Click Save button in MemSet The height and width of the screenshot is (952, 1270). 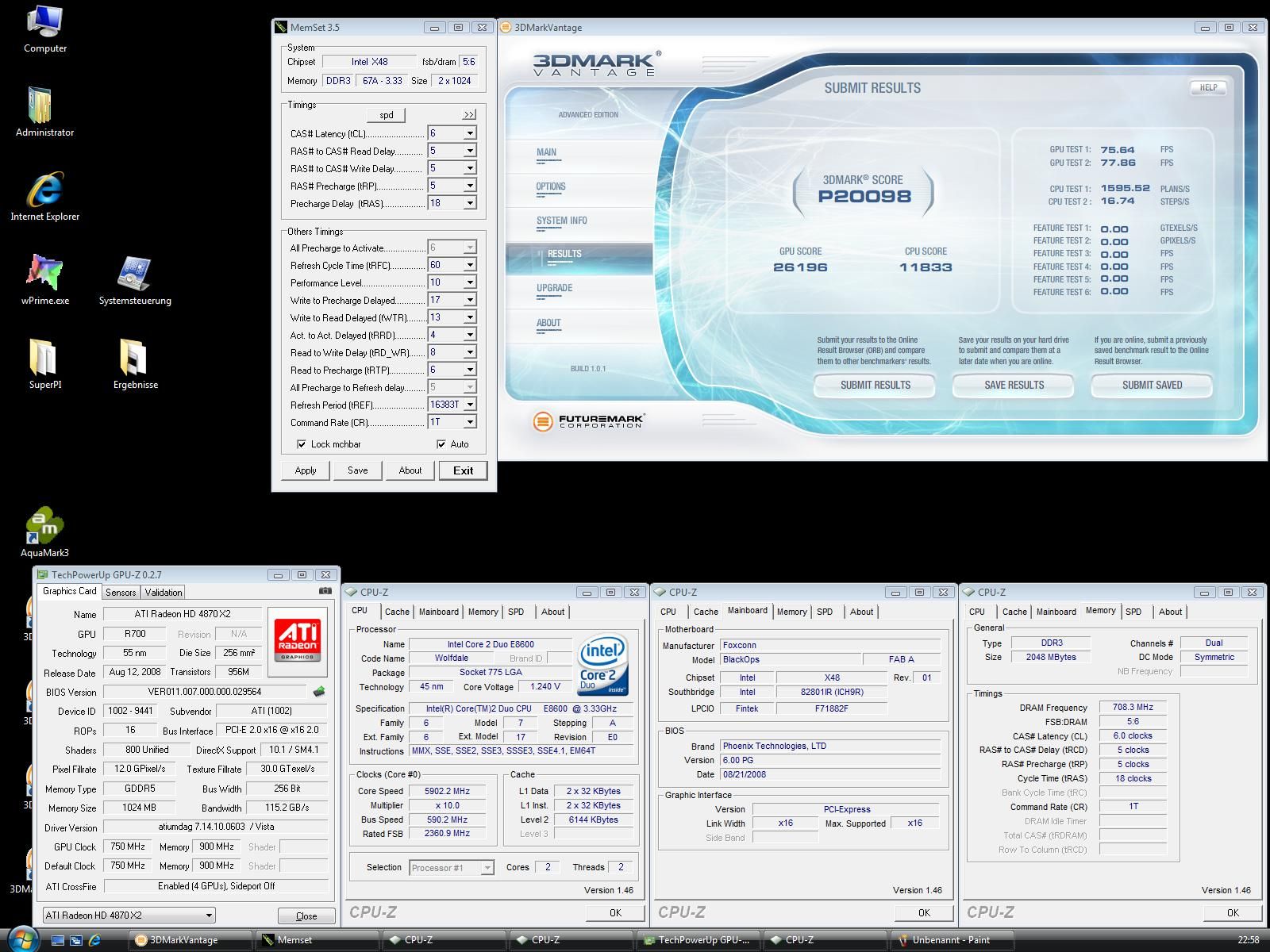(x=357, y=470)
